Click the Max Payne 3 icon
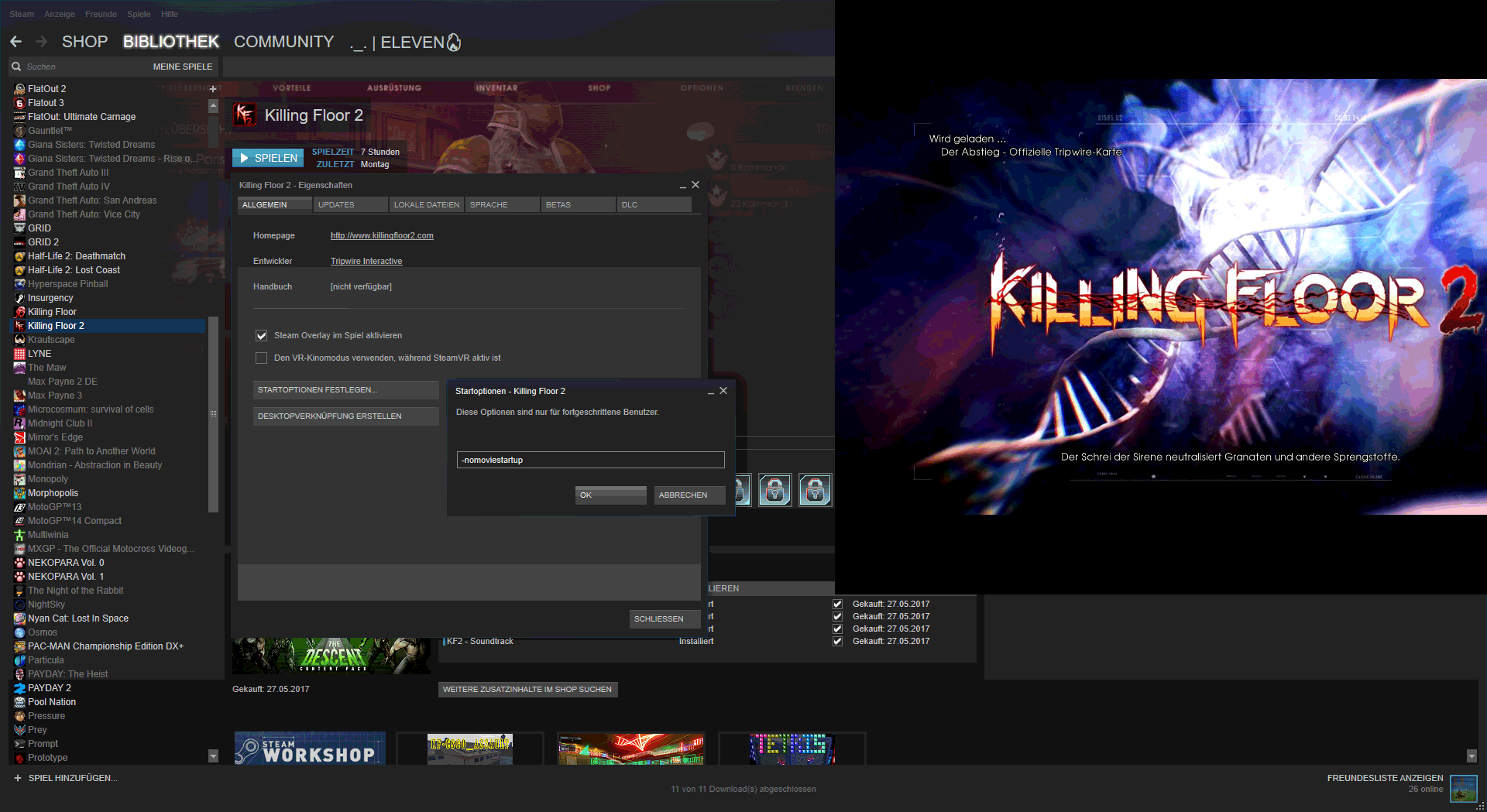Screen dimensions: 1487x812 tap(20, 396)
